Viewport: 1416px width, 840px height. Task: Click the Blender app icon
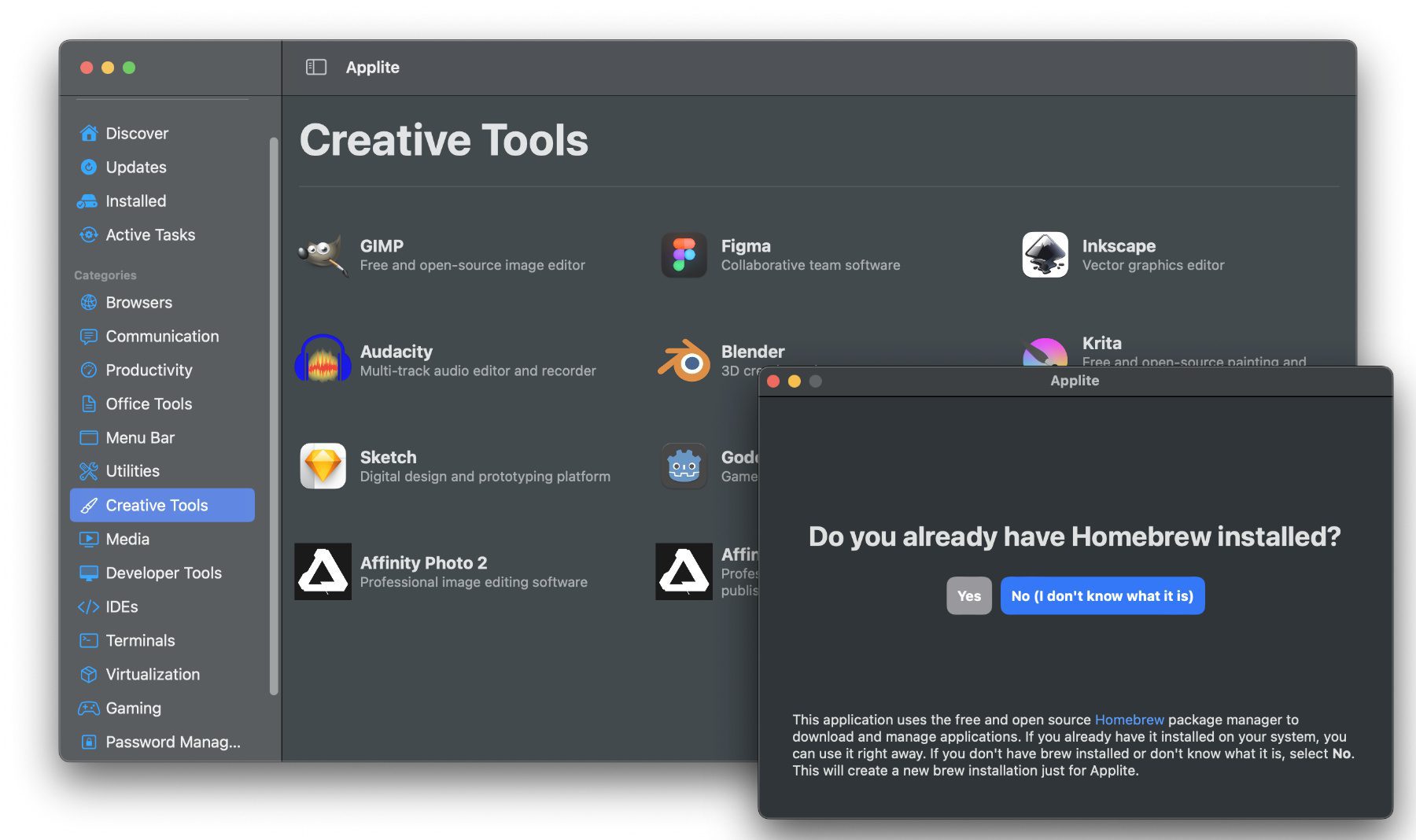click(684, 360)
